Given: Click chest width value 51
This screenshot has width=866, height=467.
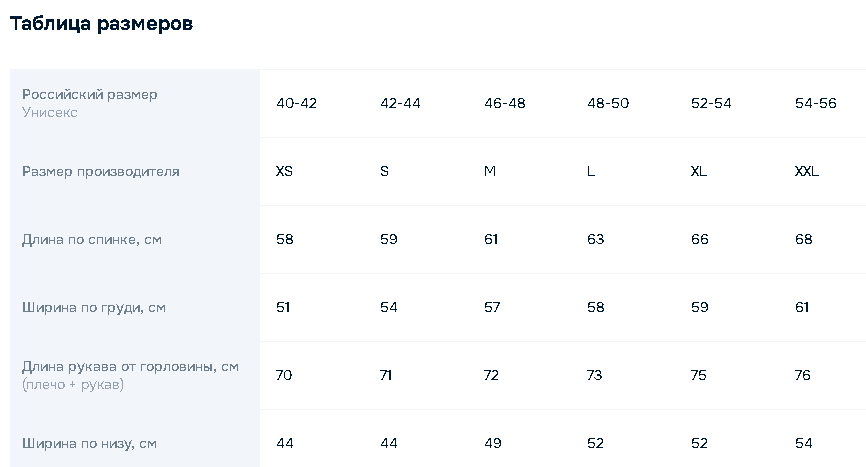Looking at the screenshot, I should [x=283, y=307].
